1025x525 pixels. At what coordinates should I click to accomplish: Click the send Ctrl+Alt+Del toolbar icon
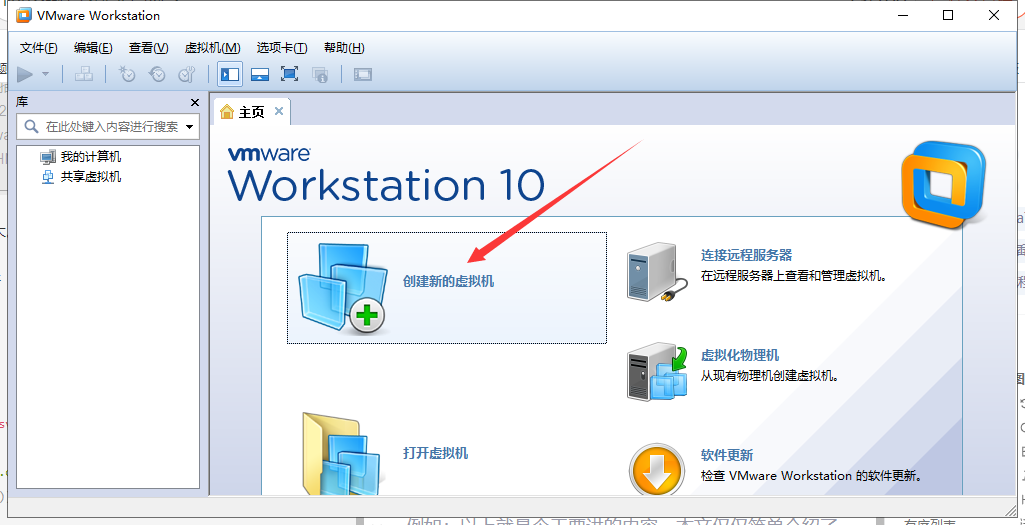click(84, 75)
